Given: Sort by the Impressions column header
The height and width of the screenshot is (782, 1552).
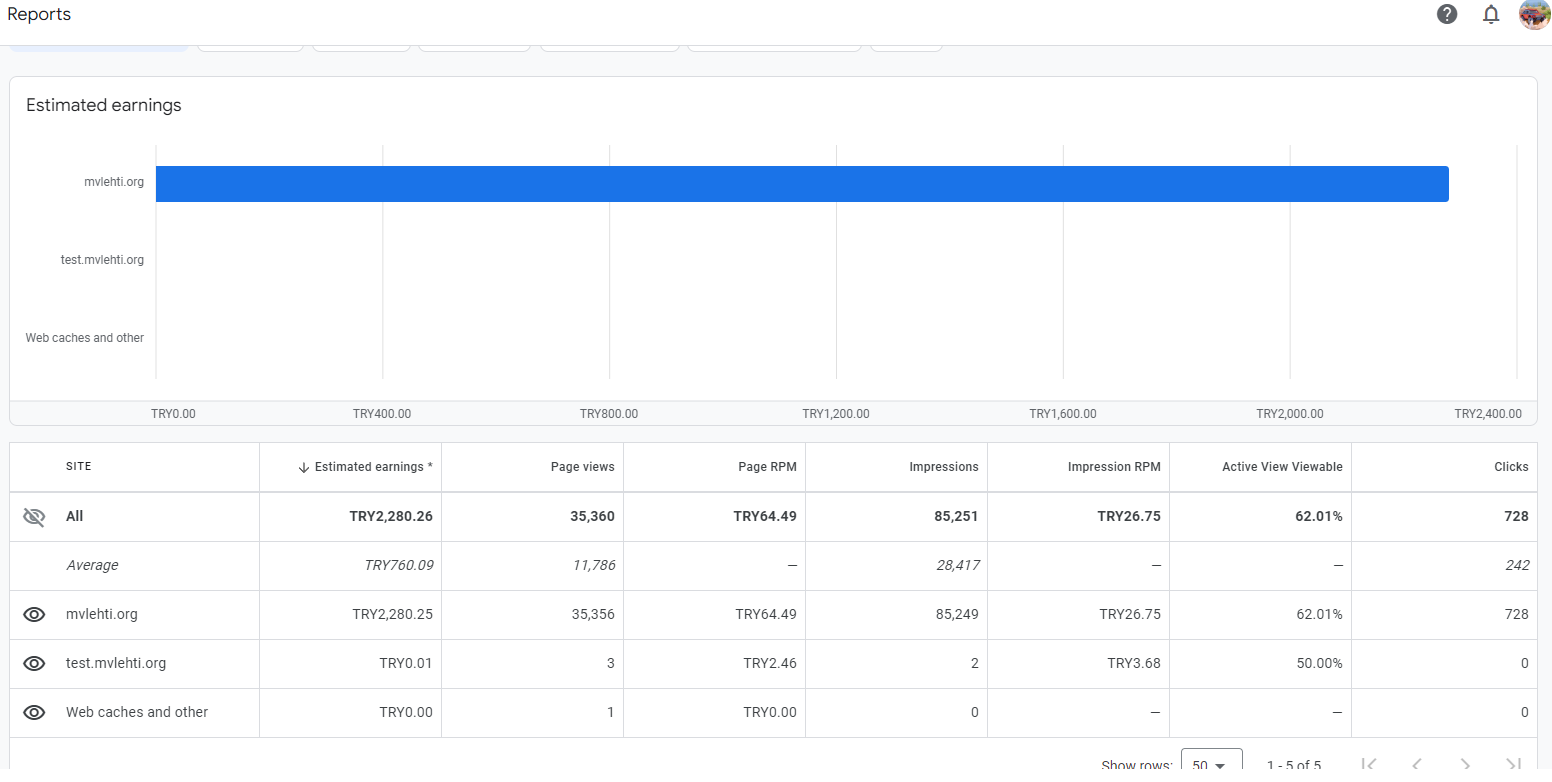Looking at the screenshot, I should (944, 467).
